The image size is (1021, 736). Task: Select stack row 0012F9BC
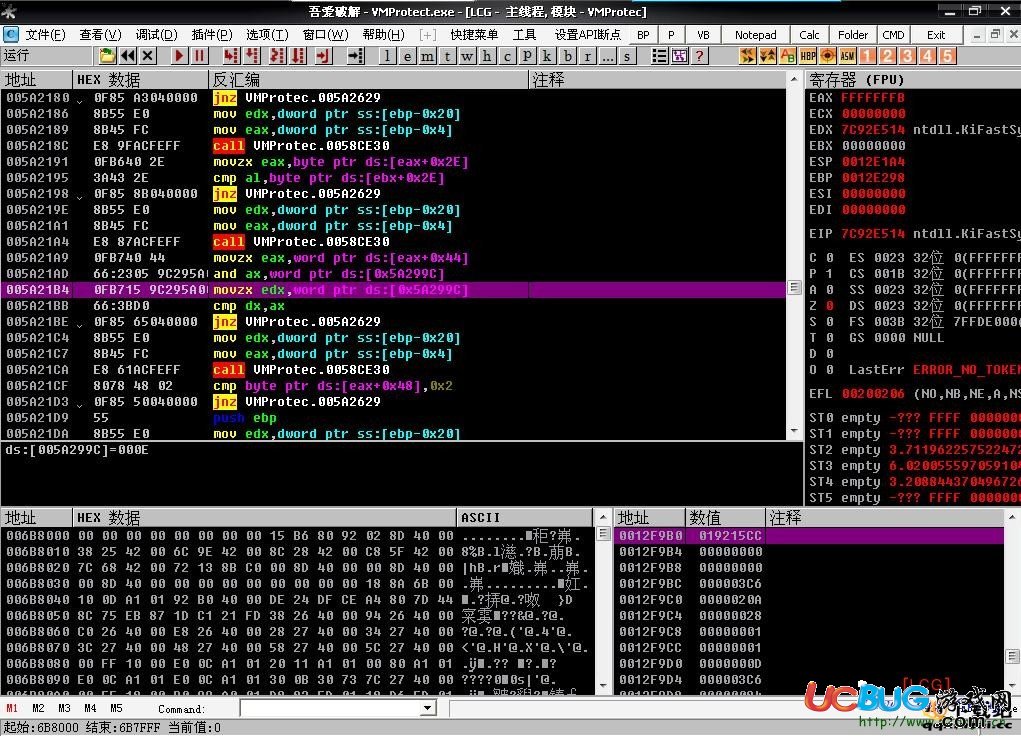coord(809,584)
